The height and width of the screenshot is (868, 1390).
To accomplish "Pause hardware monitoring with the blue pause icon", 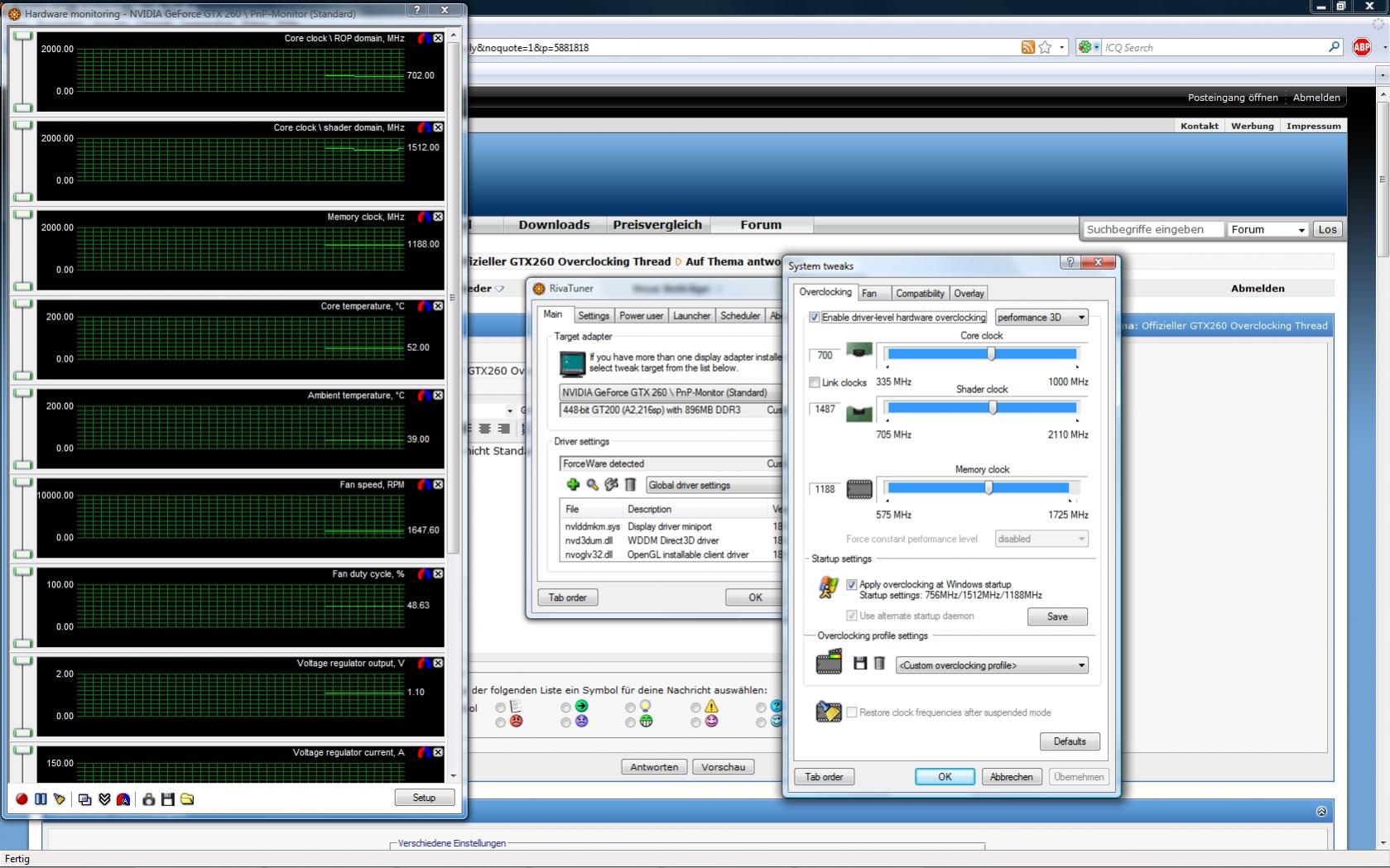I will coord(41,798).
